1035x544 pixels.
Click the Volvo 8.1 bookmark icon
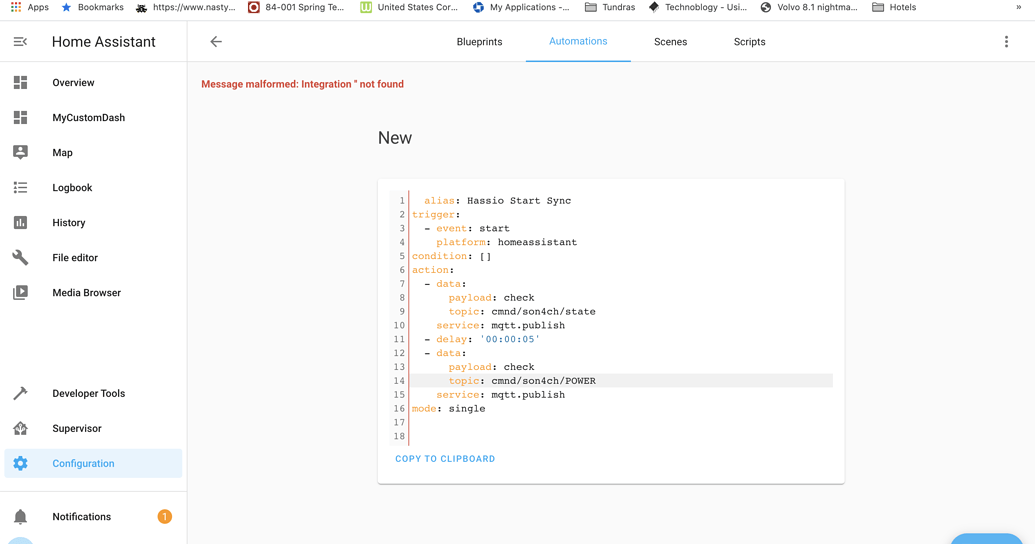pyautogui.click(x=766, y=7)
